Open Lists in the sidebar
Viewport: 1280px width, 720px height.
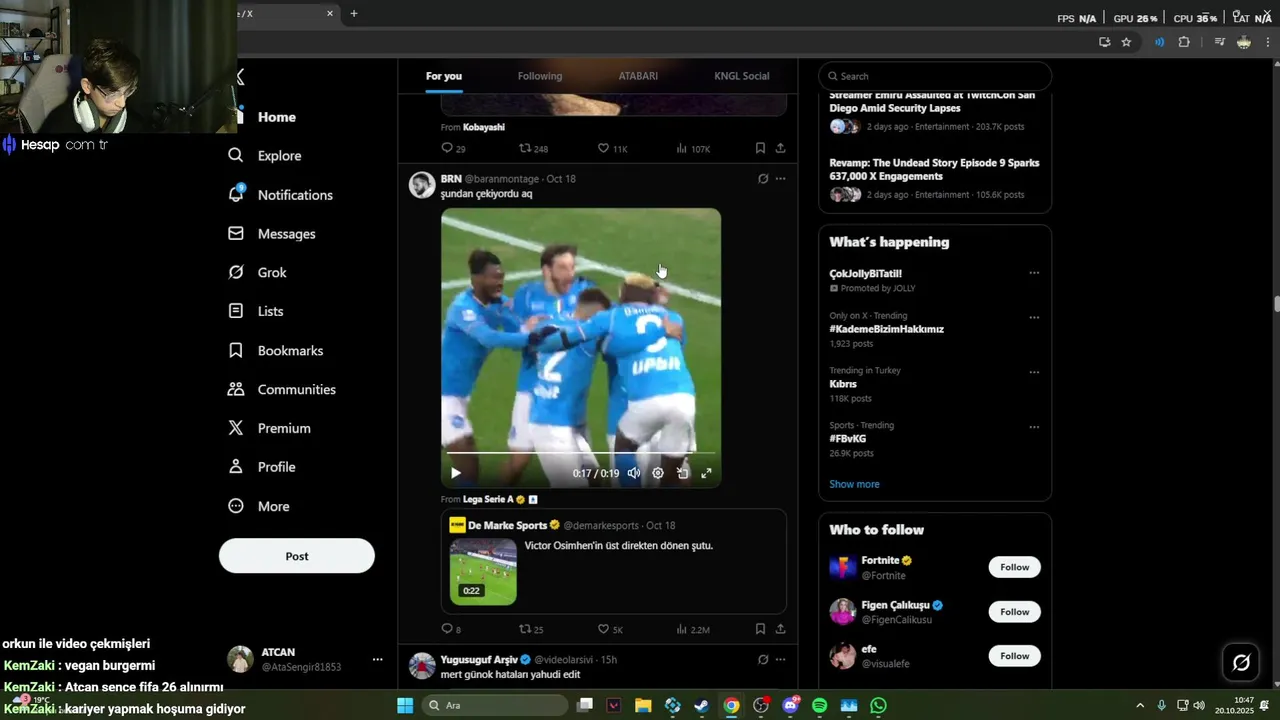[256, 311]
